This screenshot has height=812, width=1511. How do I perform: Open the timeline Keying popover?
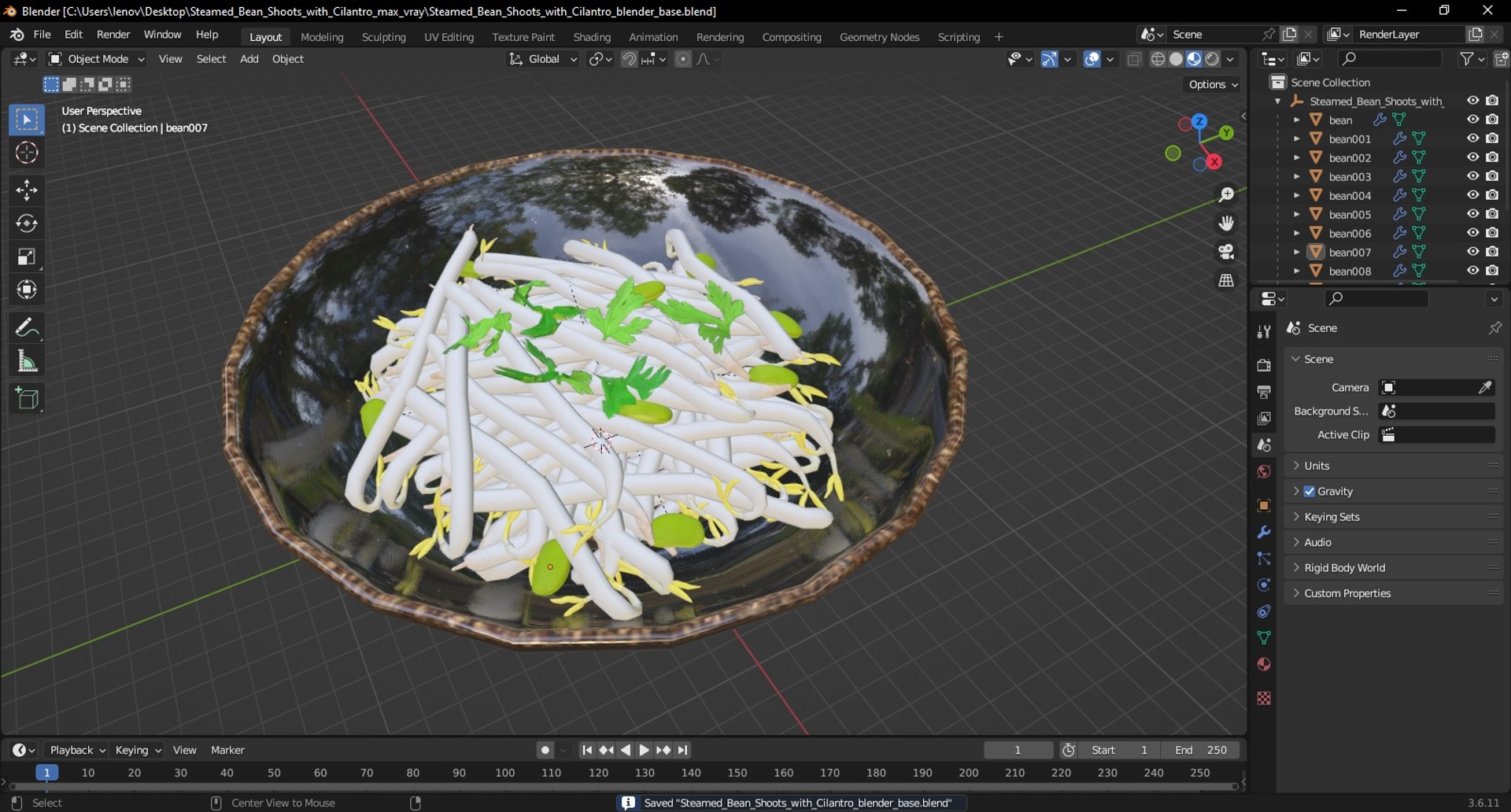click(x=138, y=751)
